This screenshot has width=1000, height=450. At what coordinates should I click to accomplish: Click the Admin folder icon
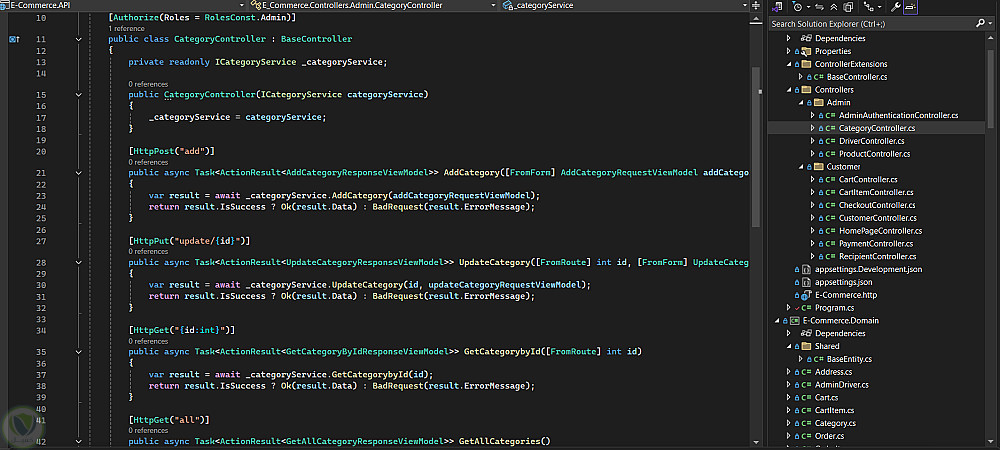818,103
